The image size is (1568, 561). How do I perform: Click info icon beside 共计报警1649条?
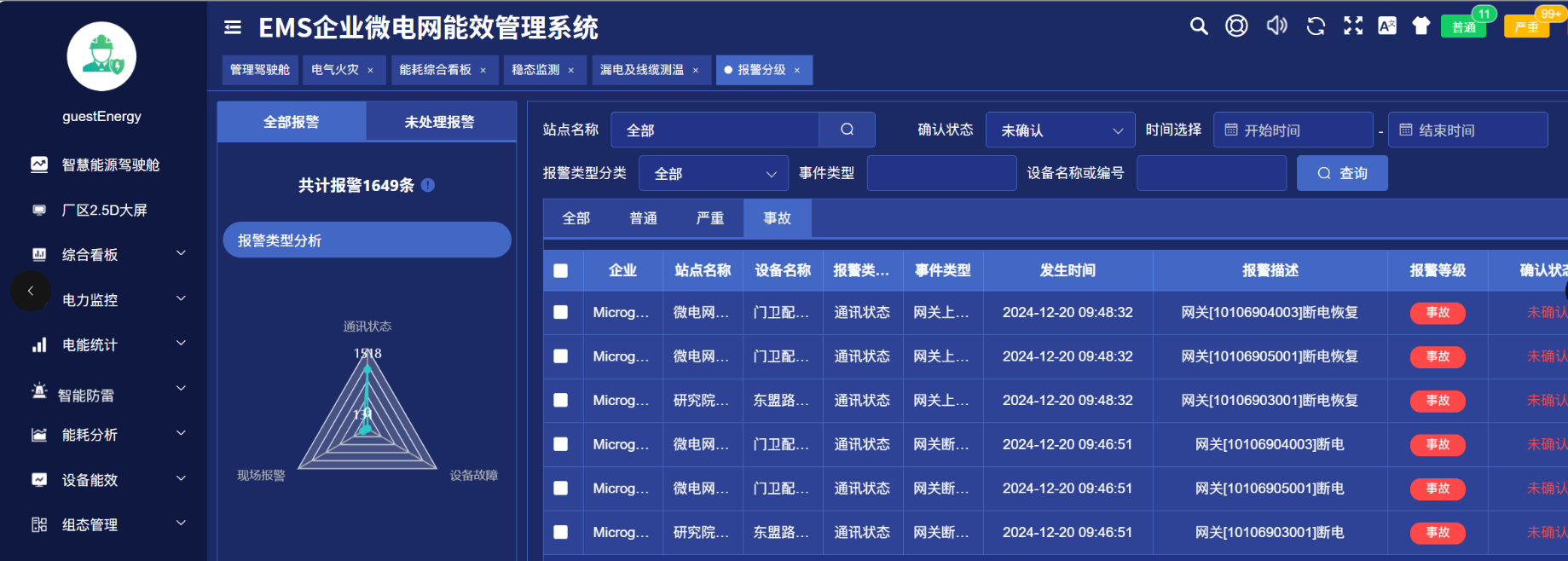pos(428,185)
